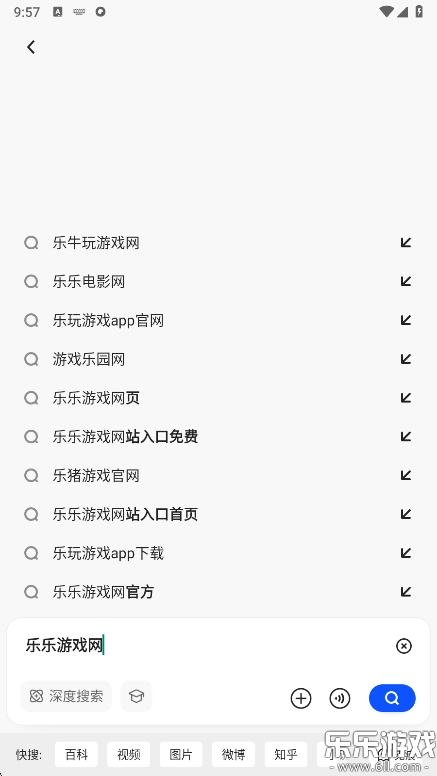Tap the plus circle icon

(x=301, y=698)
